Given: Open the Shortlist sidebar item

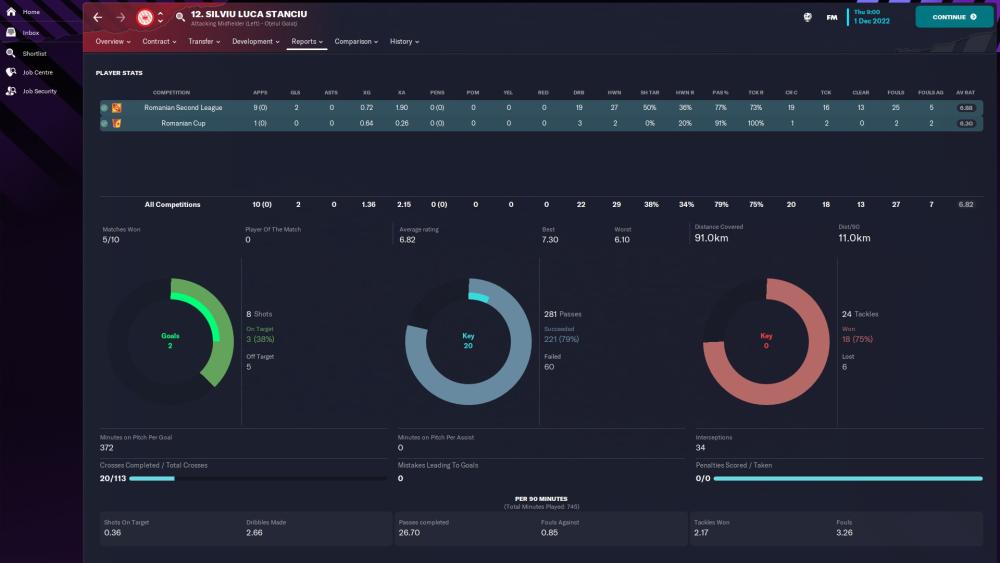Looking at the screenshot, I should coord(33,52).
